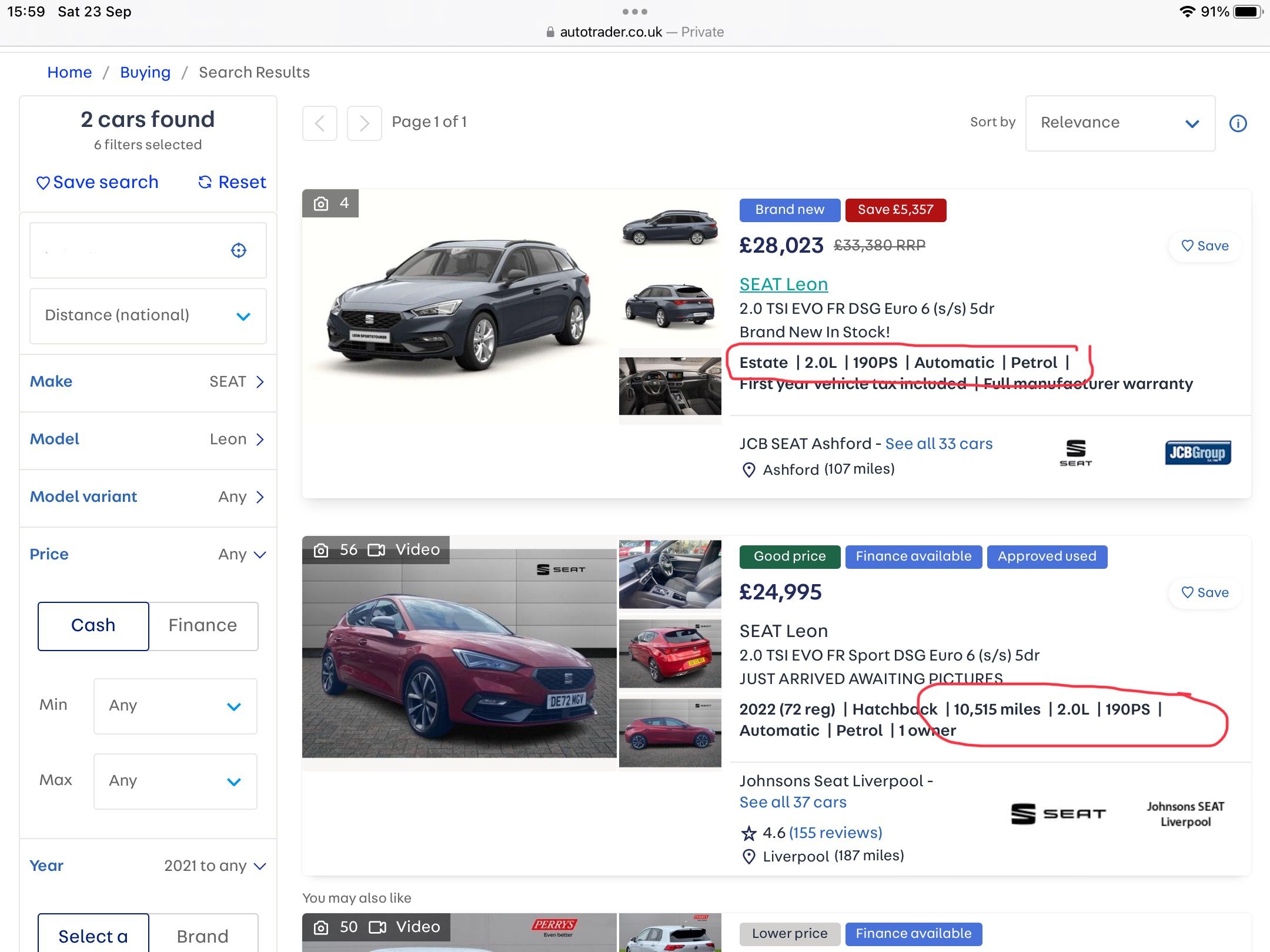Open See all 33 cars link
1270x952 pixels.
938,444
